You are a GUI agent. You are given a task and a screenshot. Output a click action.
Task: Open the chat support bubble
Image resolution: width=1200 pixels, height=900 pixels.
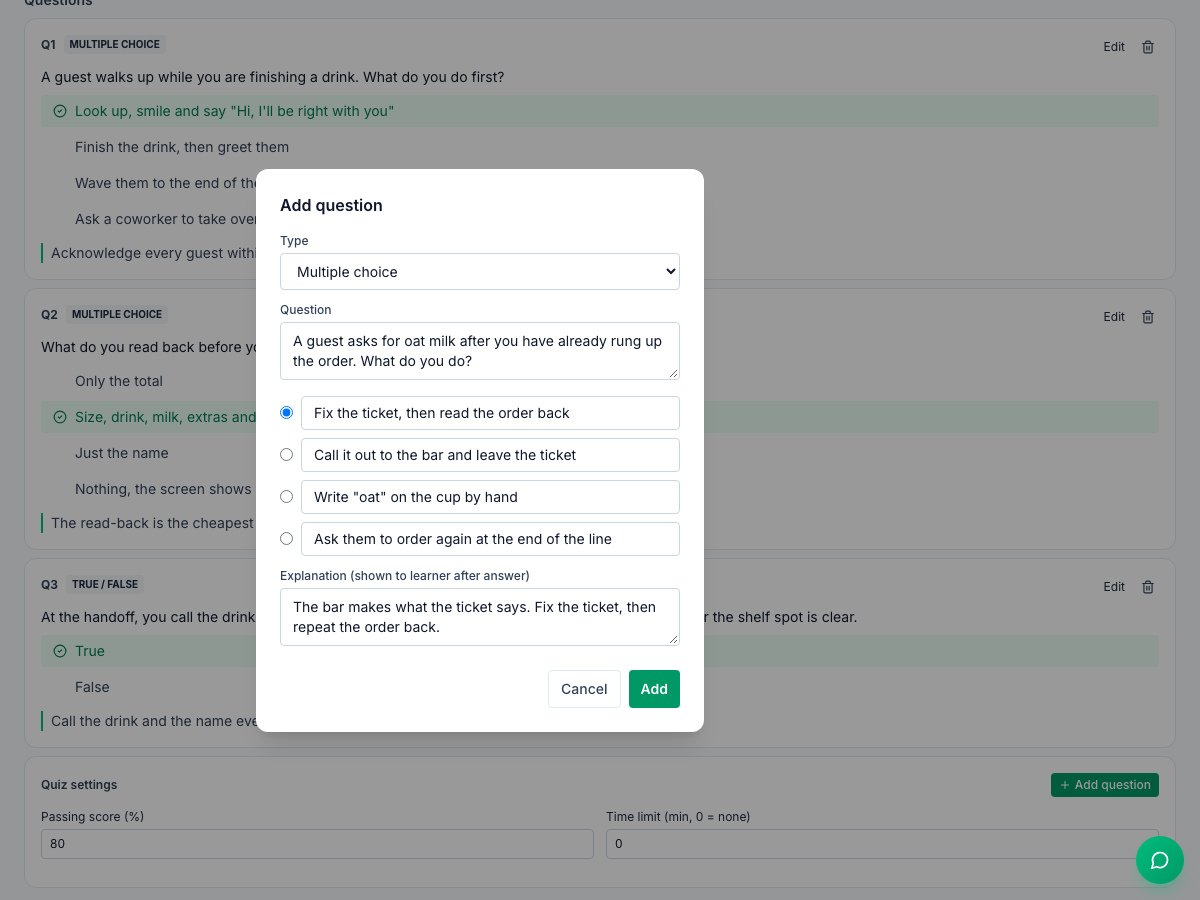pos(1160,860)
